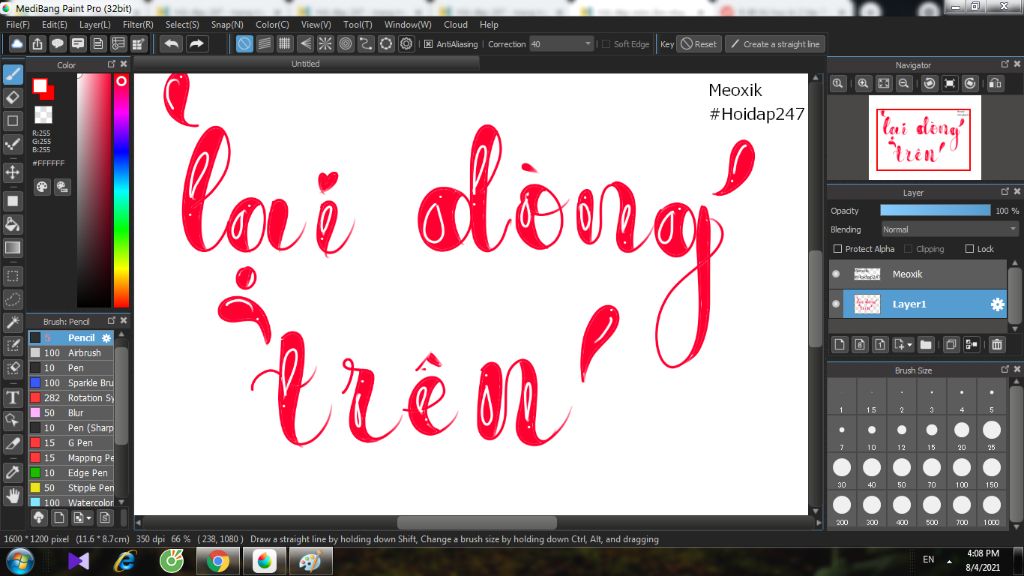
Task: Select the Magic Wand tool
Action: [x=12, y=323]
